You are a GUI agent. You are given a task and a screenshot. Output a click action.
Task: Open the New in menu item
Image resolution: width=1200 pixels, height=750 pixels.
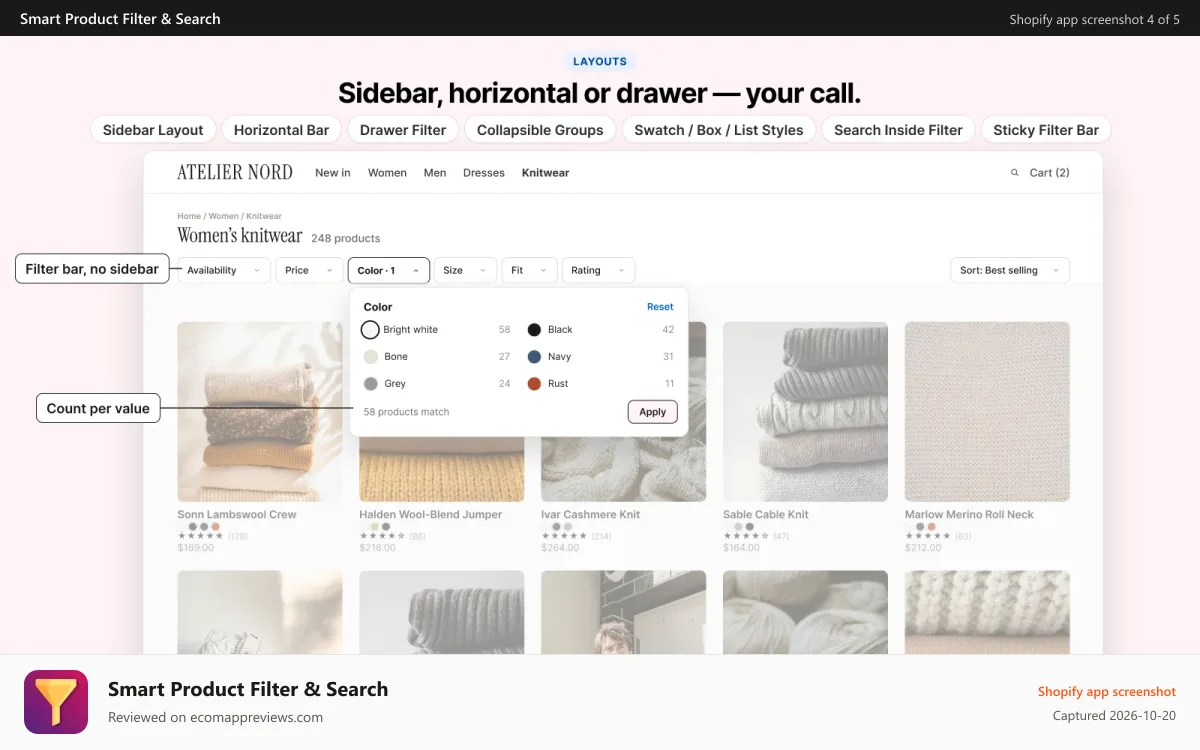(x=333, y=173)
